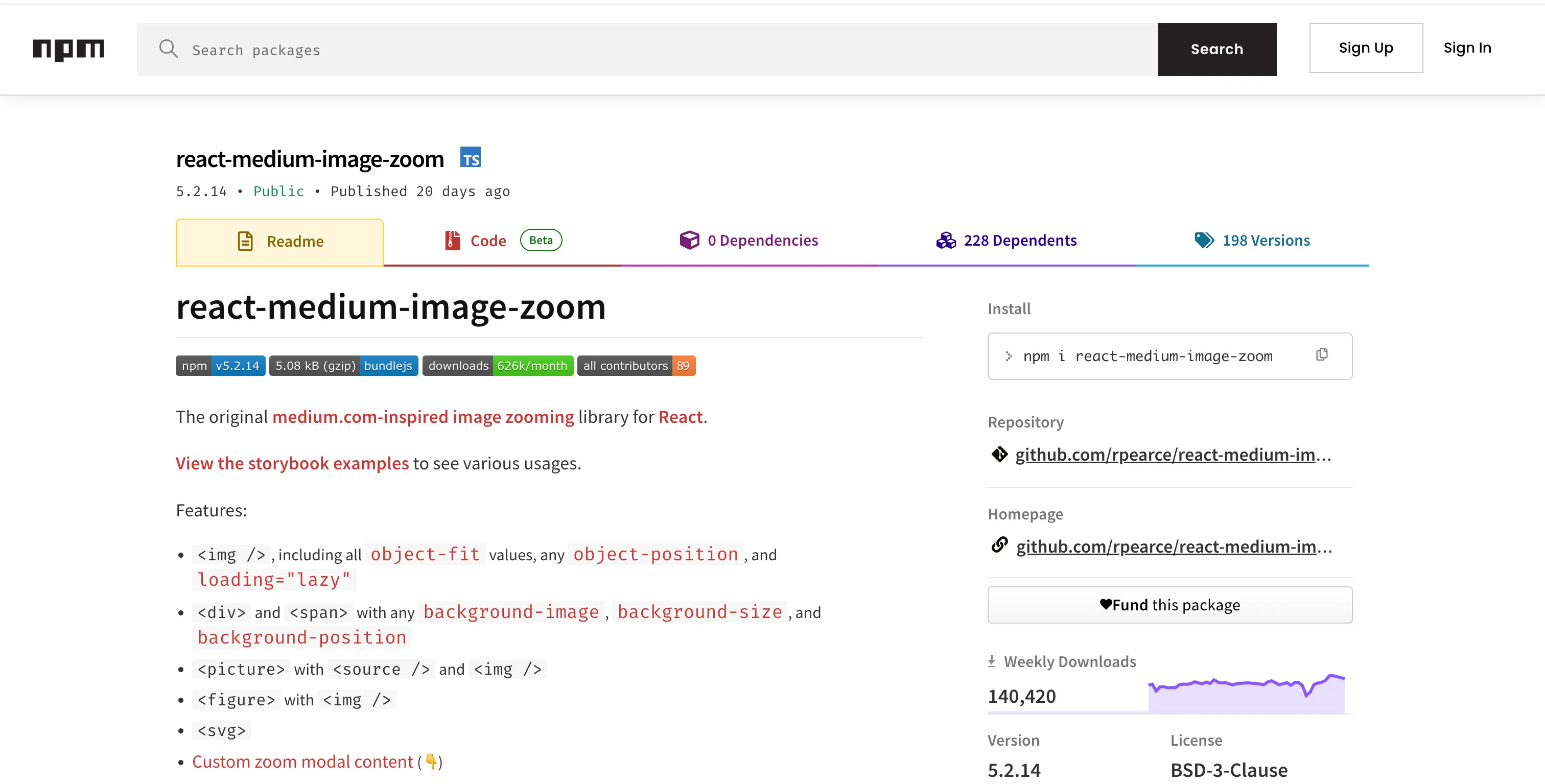Click the all contributors 89 badge
This screenshot has height=784, width=1545.
636,366
